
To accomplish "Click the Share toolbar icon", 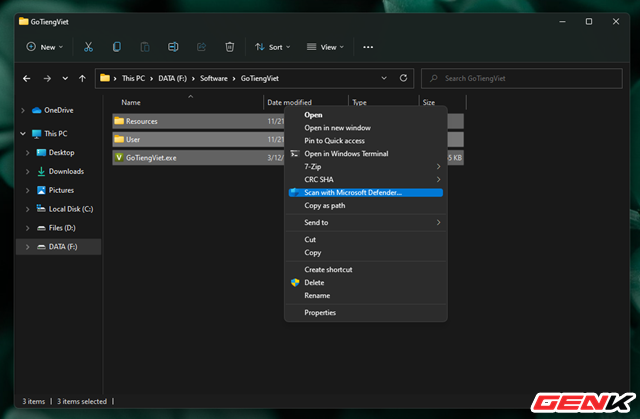I will click(201, 47).
